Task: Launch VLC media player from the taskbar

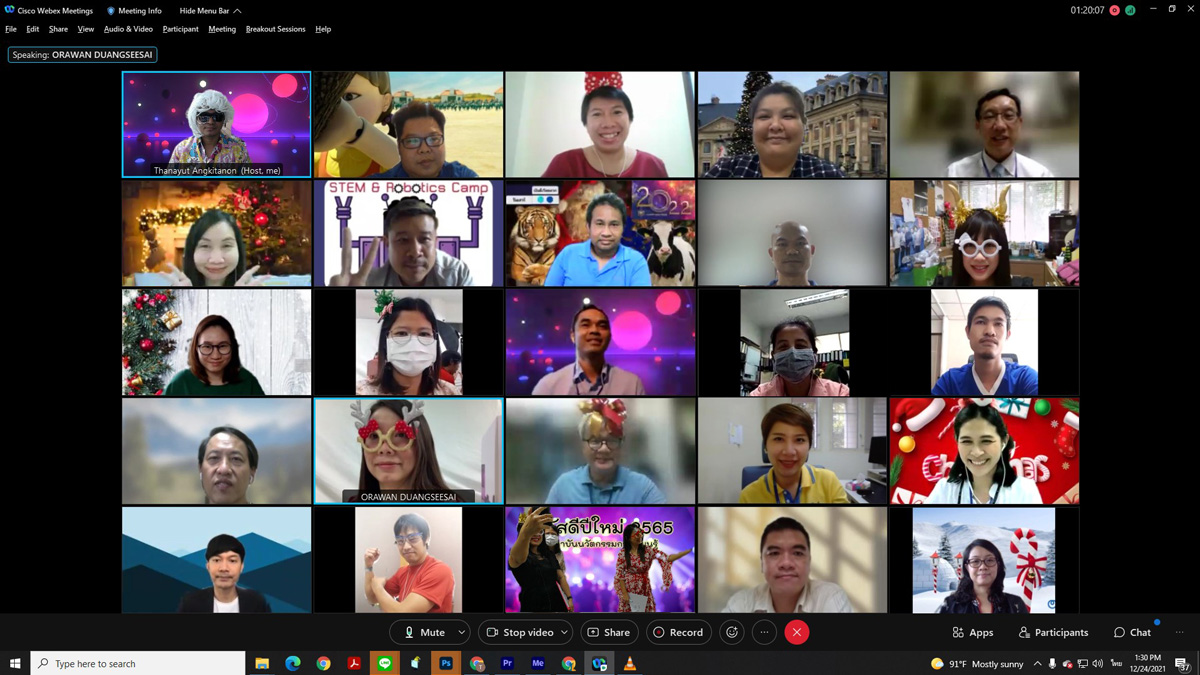Action: [x=629, y=663]
